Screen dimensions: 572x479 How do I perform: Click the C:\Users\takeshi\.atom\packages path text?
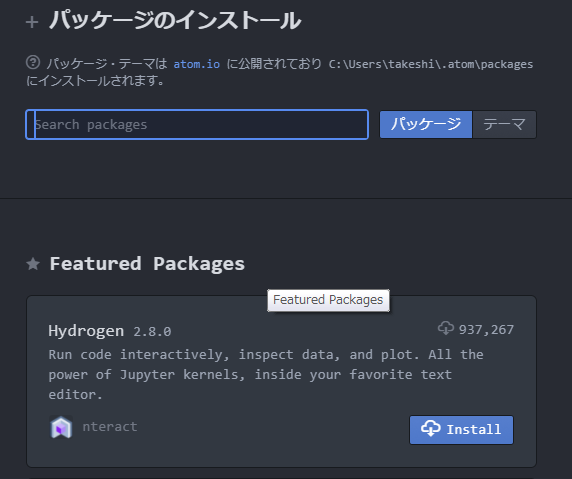coord(431,64)
